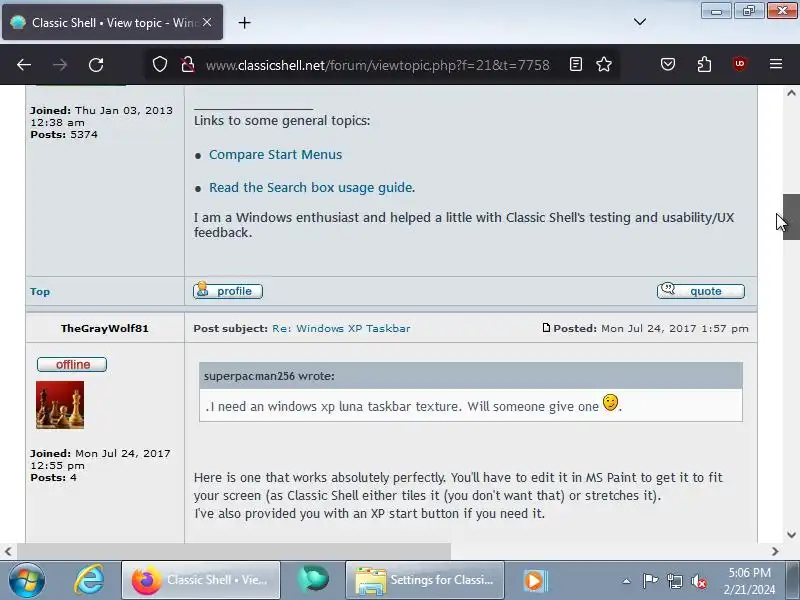
Task: Click the vertical scrollbar thumb
Action: [791, 217]
